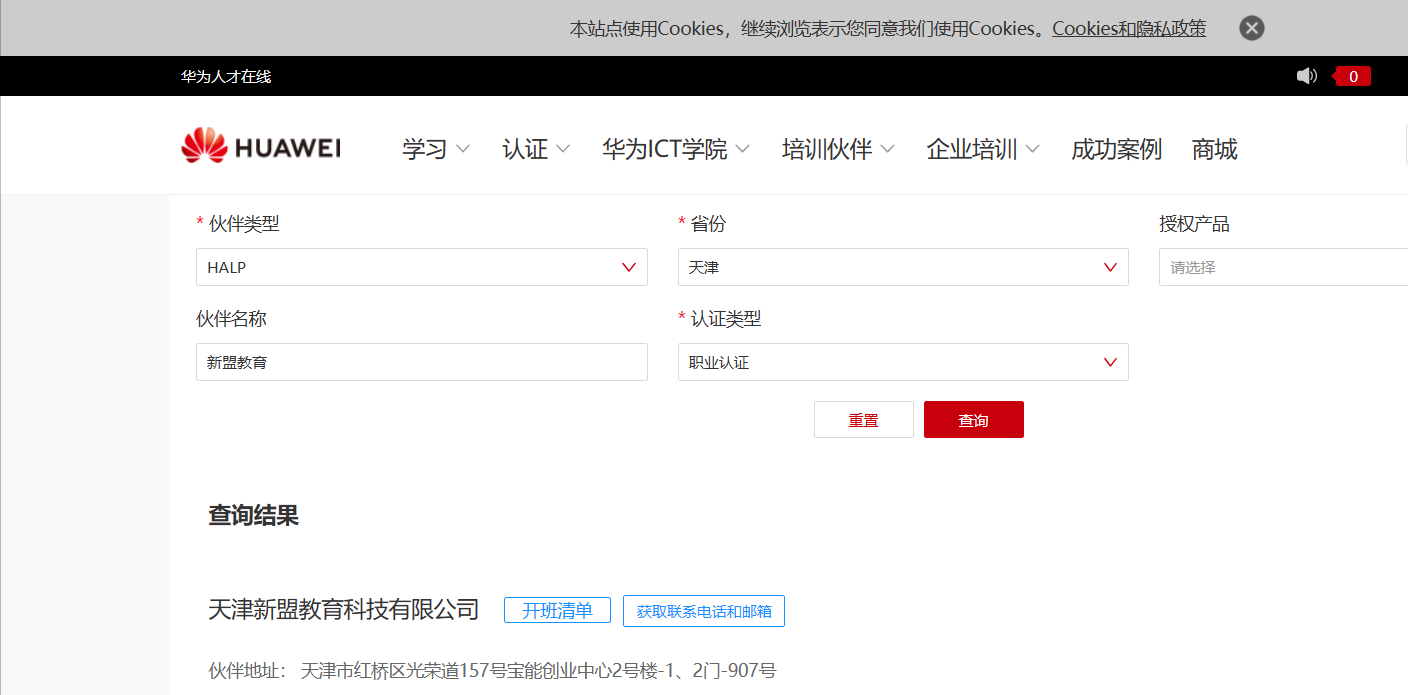Click the 开班清单 button
This screenshot has height=695, width=1408.
point(557,610)
